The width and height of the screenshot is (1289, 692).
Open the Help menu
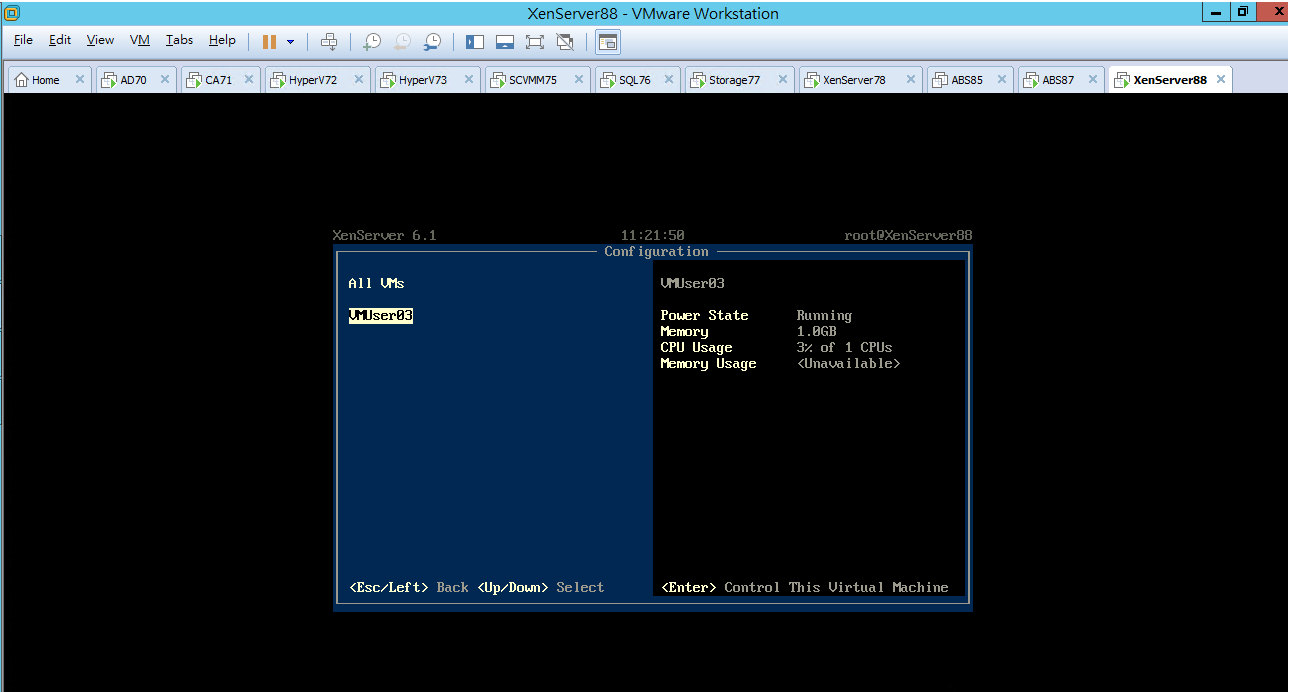[222, 40]
